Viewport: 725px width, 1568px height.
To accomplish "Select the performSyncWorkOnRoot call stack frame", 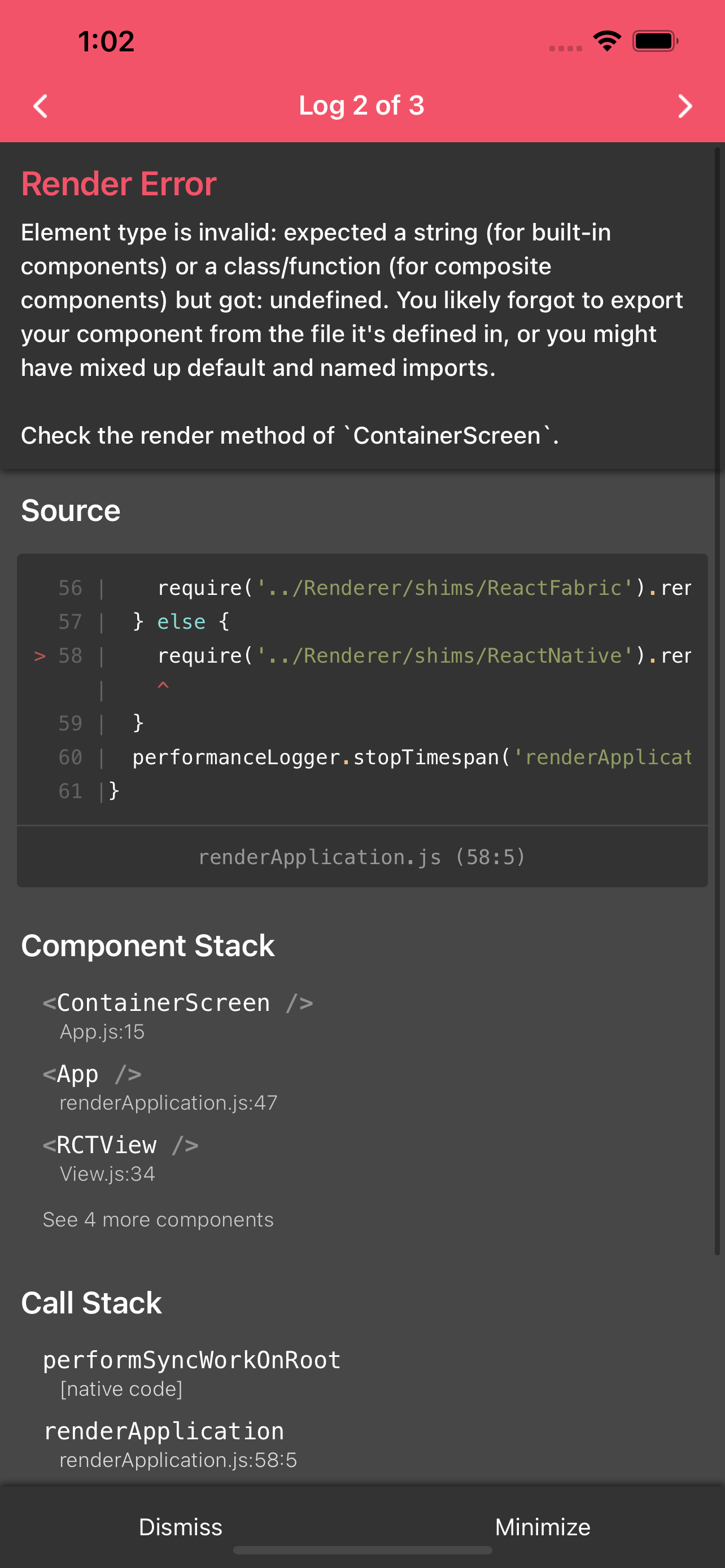I will 192,1372.
